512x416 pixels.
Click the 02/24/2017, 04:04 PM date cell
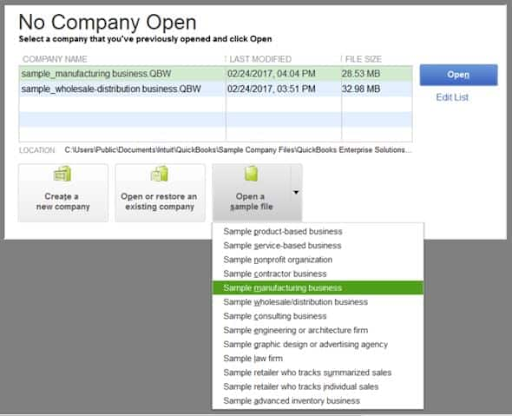click(x=271, y=73)
